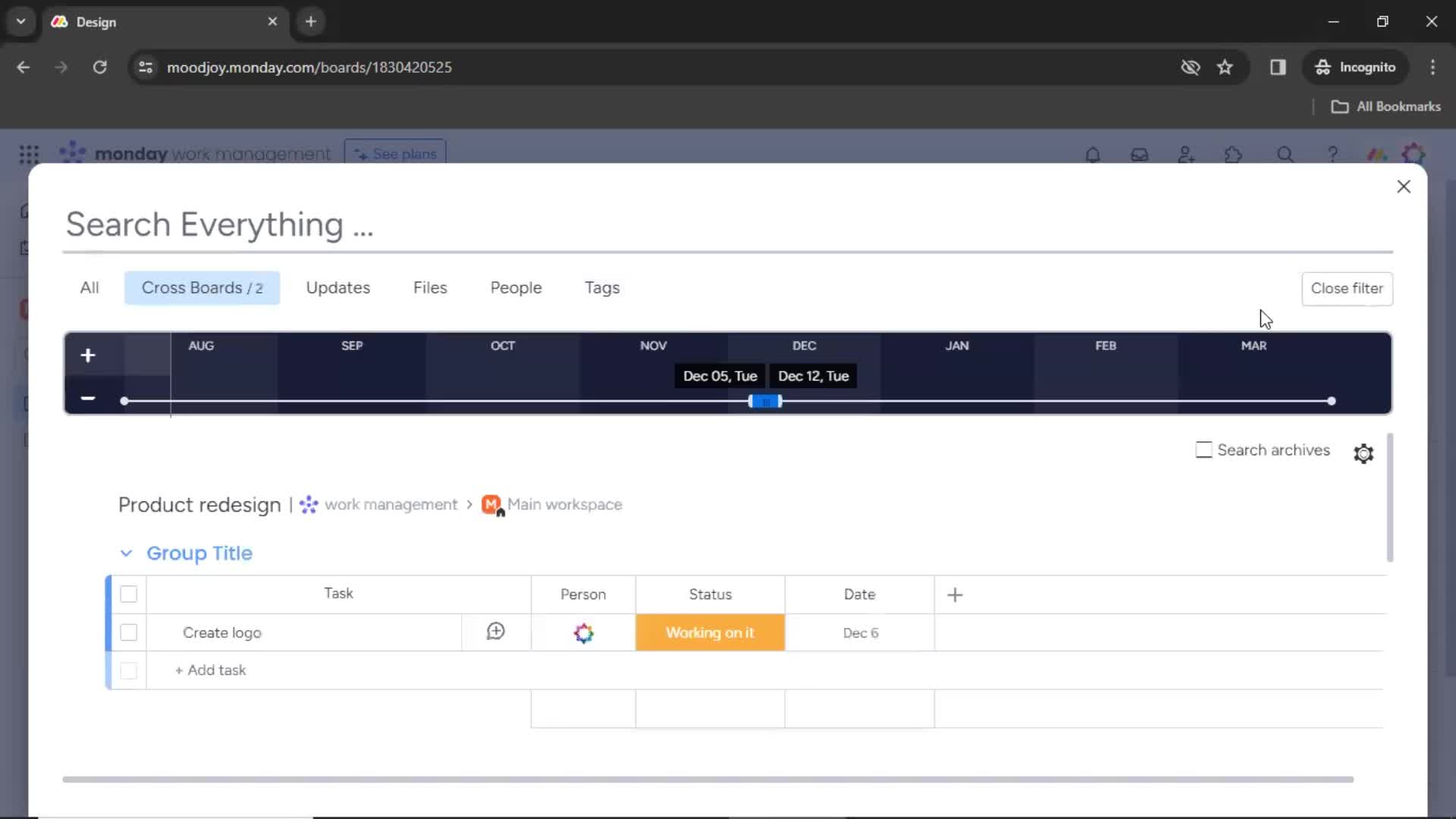Drag the Dec 05 timeline marker
Viewport: 1456px width, 819px height.
pos(750,401)
